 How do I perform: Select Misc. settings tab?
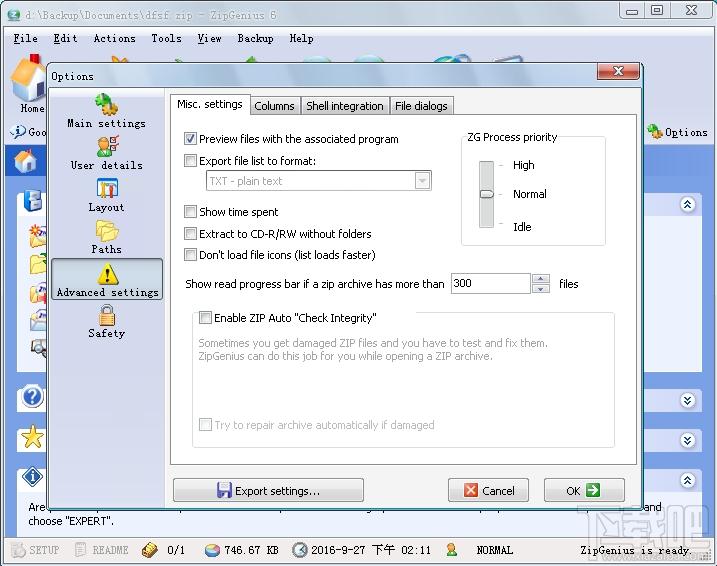click(x=210, y=104)
